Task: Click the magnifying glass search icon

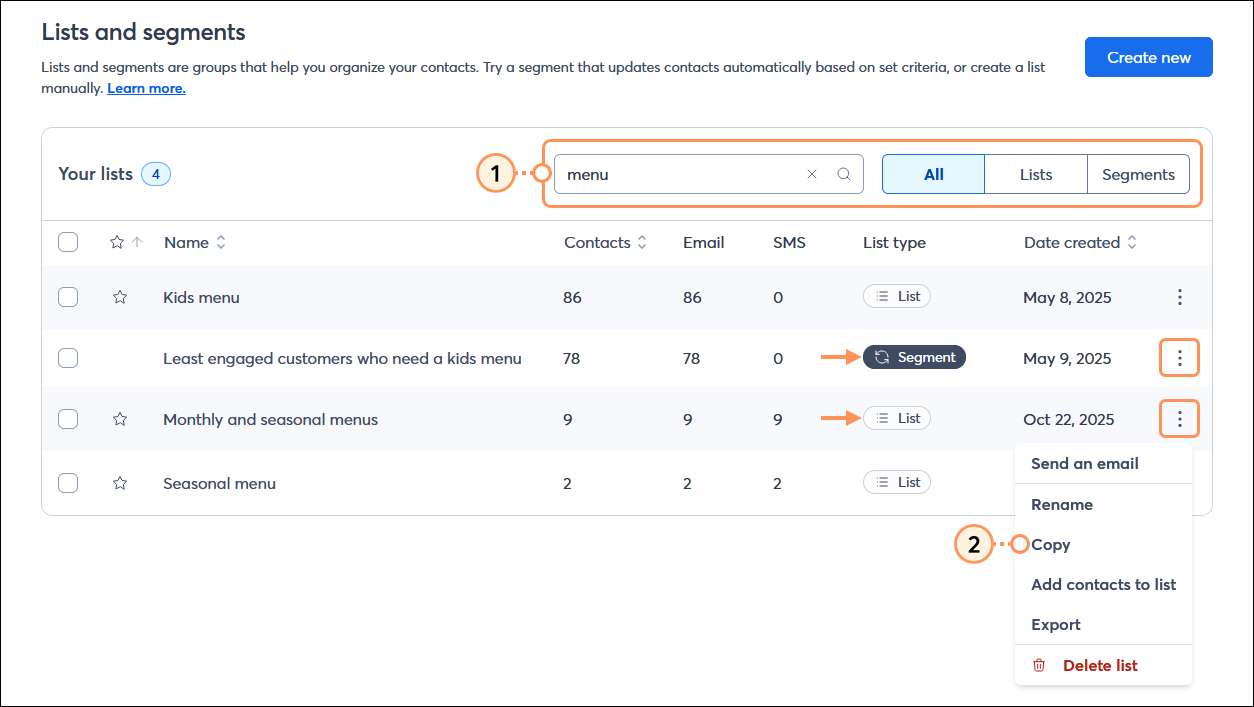Action: (844, 174)
